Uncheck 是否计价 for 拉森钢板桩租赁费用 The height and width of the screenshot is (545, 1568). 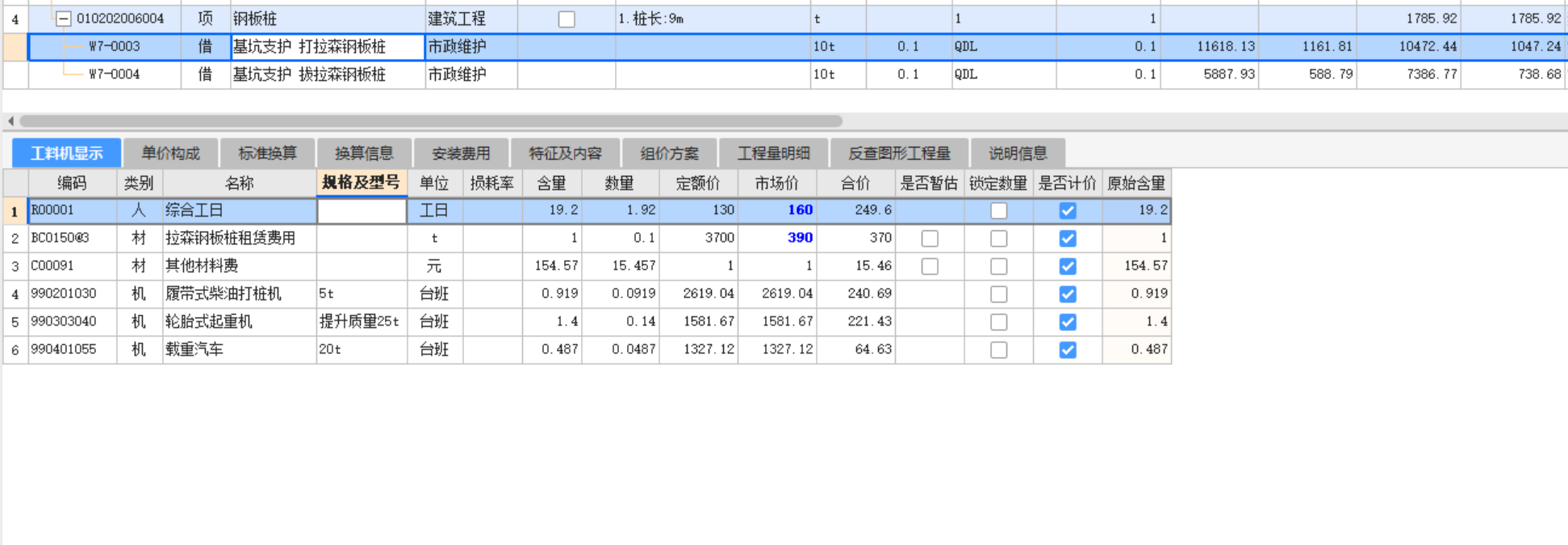tap(1067, 238)
